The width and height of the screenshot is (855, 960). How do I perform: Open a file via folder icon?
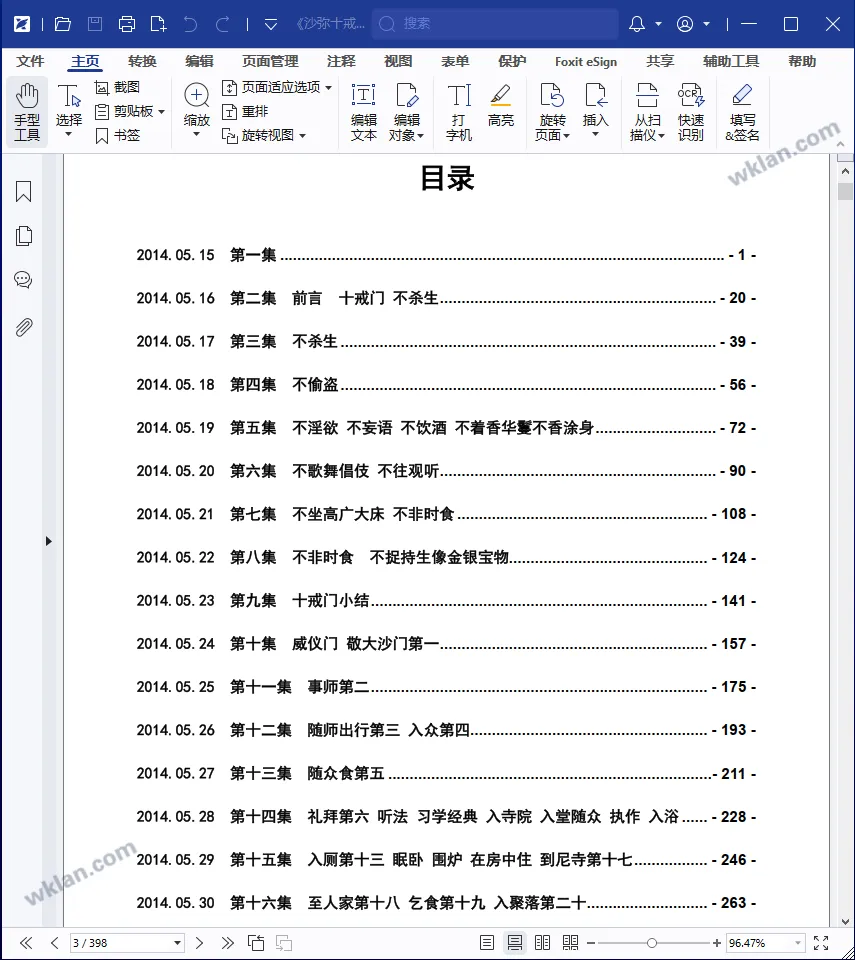pyautogui.click(x=62, y=24)
